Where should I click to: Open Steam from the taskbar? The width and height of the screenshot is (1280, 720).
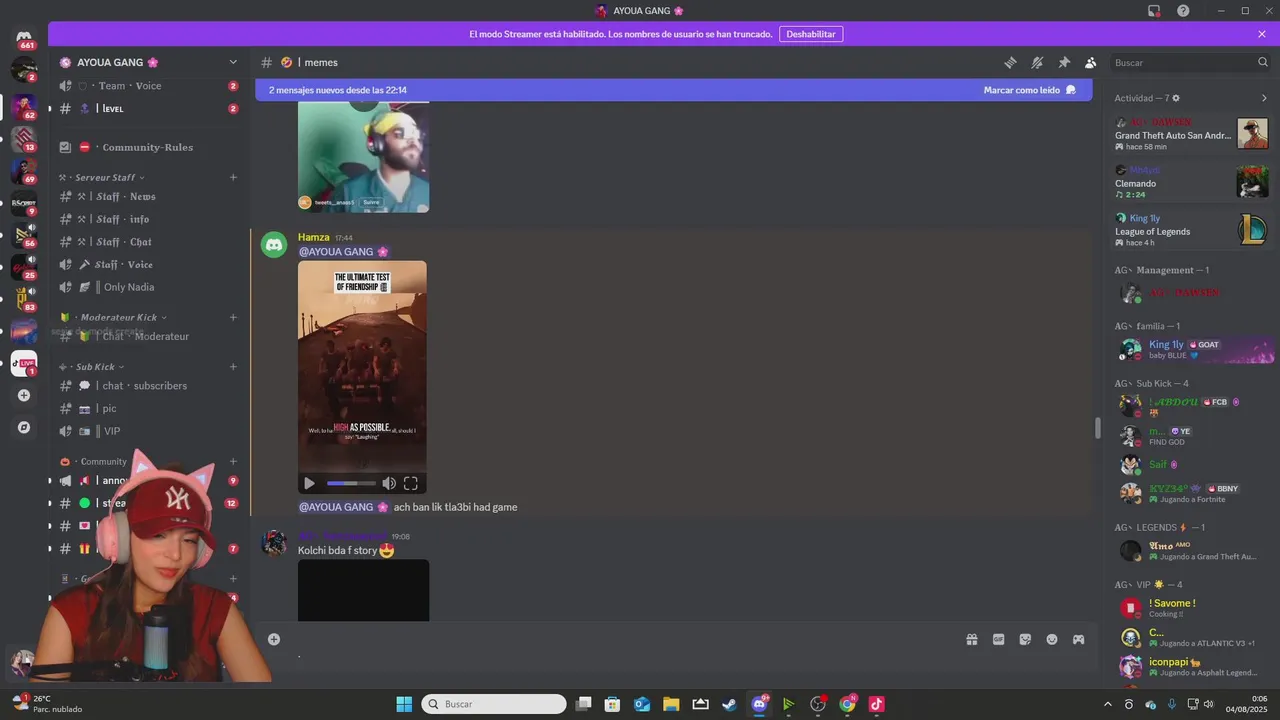pos(730,704)
